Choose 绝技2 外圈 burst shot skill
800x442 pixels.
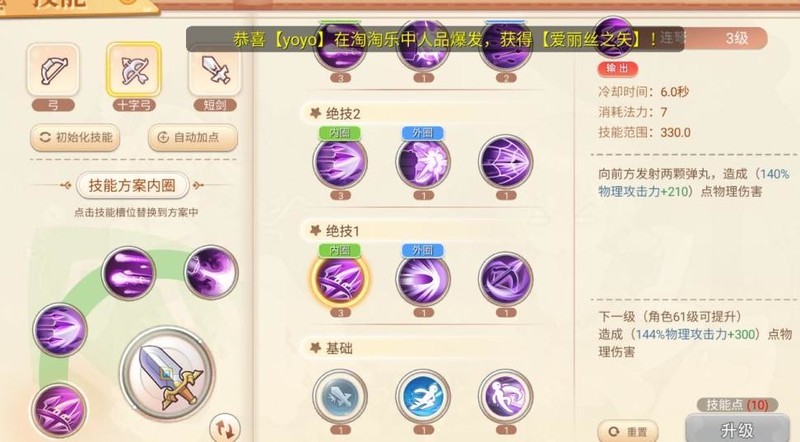click(x=423, y=162)
